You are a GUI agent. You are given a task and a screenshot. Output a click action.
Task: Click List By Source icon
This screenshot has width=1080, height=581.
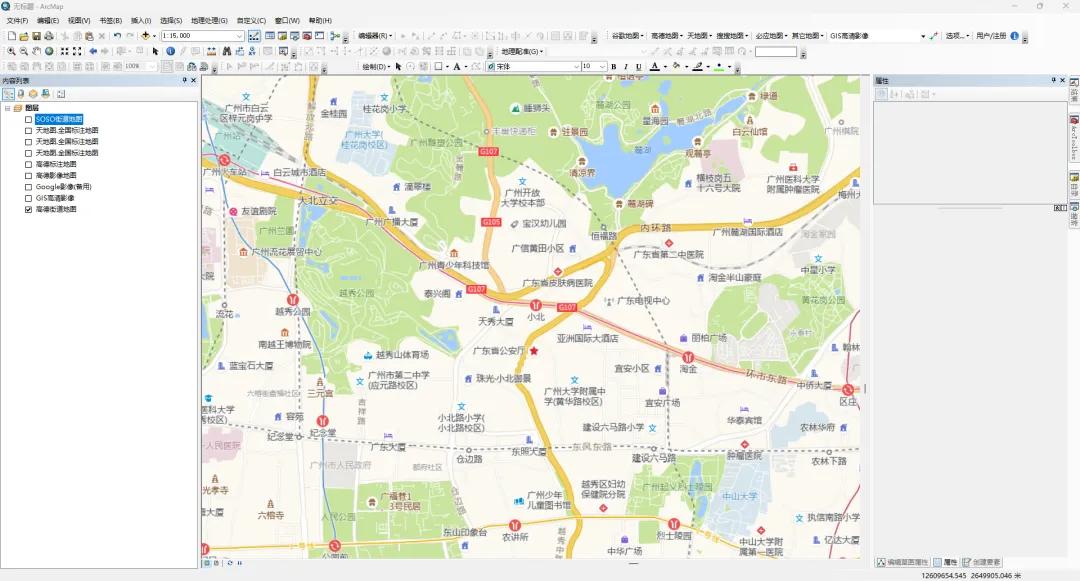tap(21, 94)
